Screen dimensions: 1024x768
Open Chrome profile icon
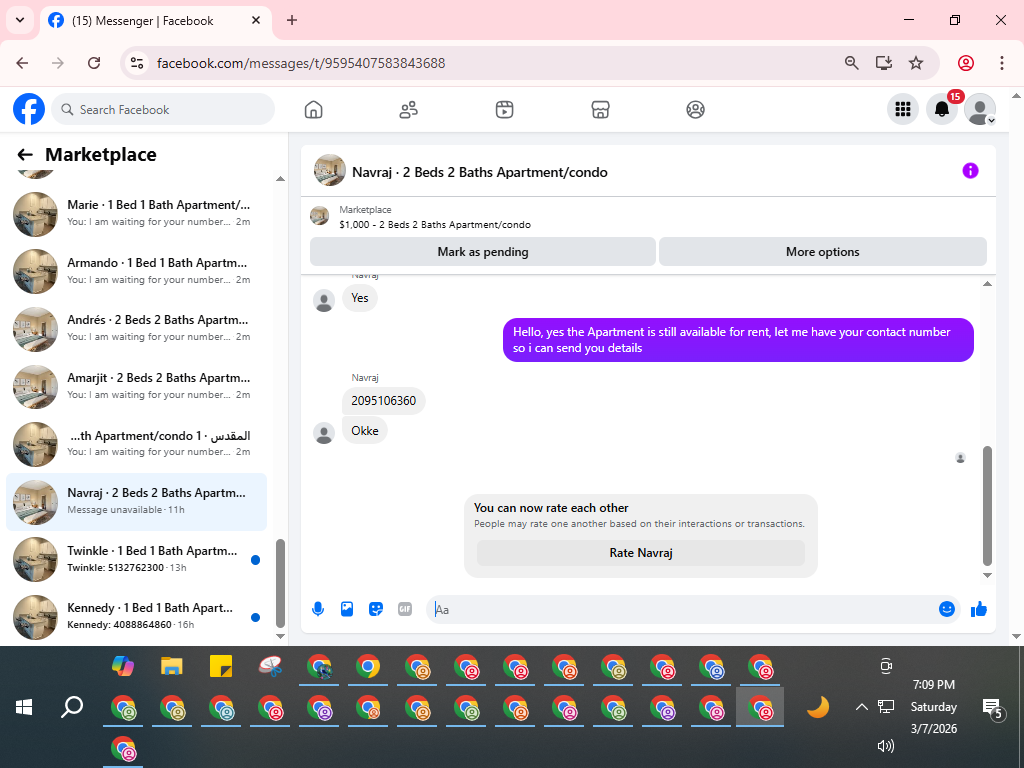click(966, 63)
